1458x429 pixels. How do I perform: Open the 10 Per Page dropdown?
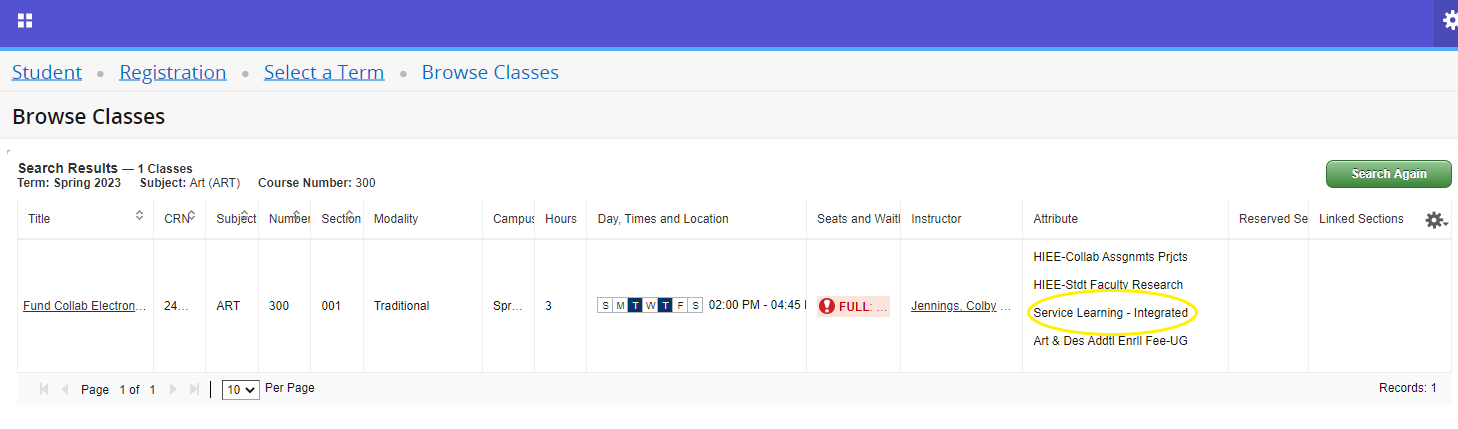(240, 389)
